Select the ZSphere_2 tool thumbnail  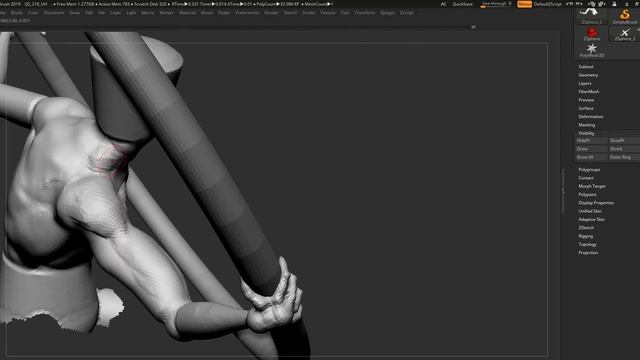pyautogui.click(x=624, y=33)
